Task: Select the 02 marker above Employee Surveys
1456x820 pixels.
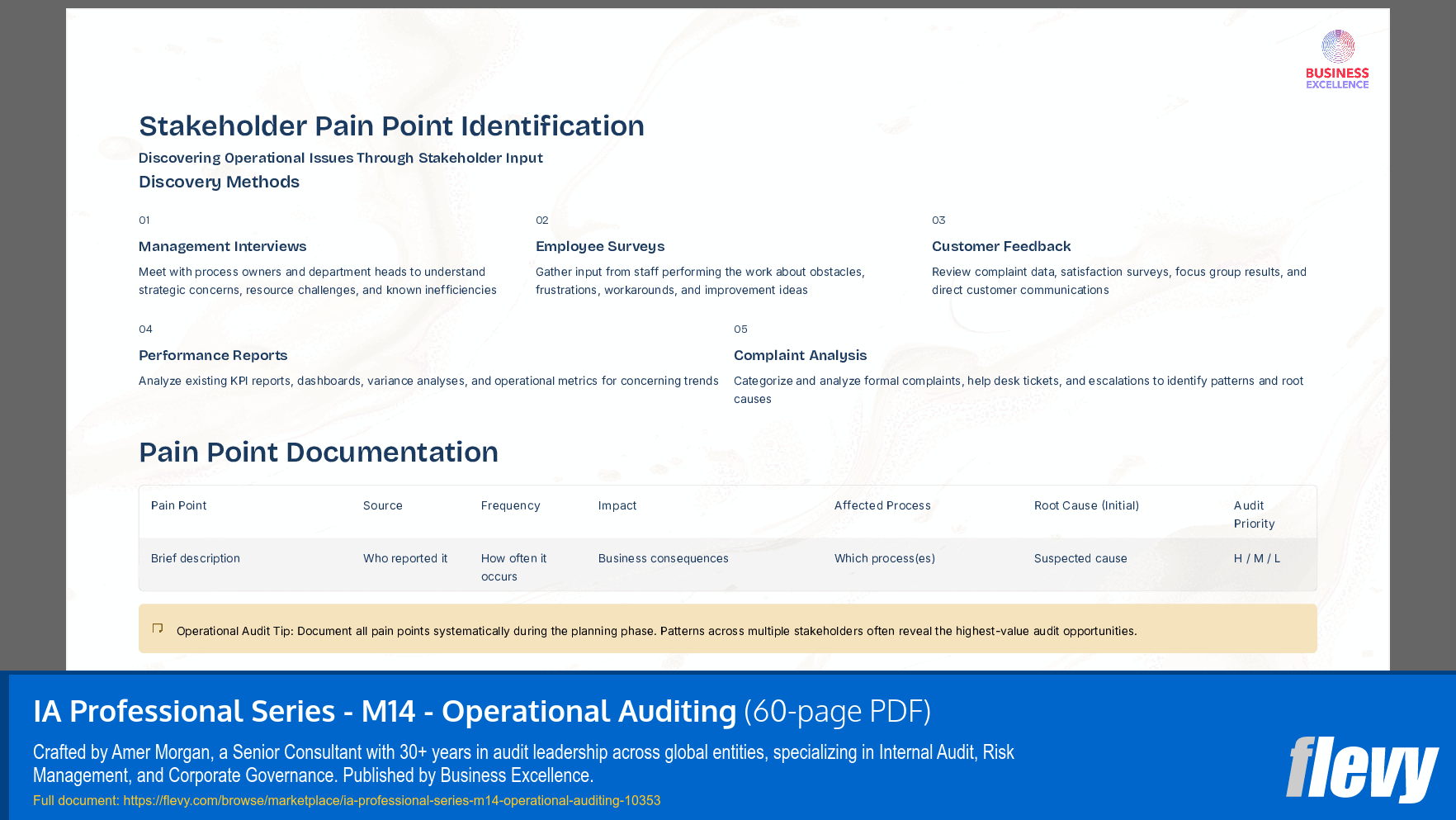Action: tap(541, 220)
